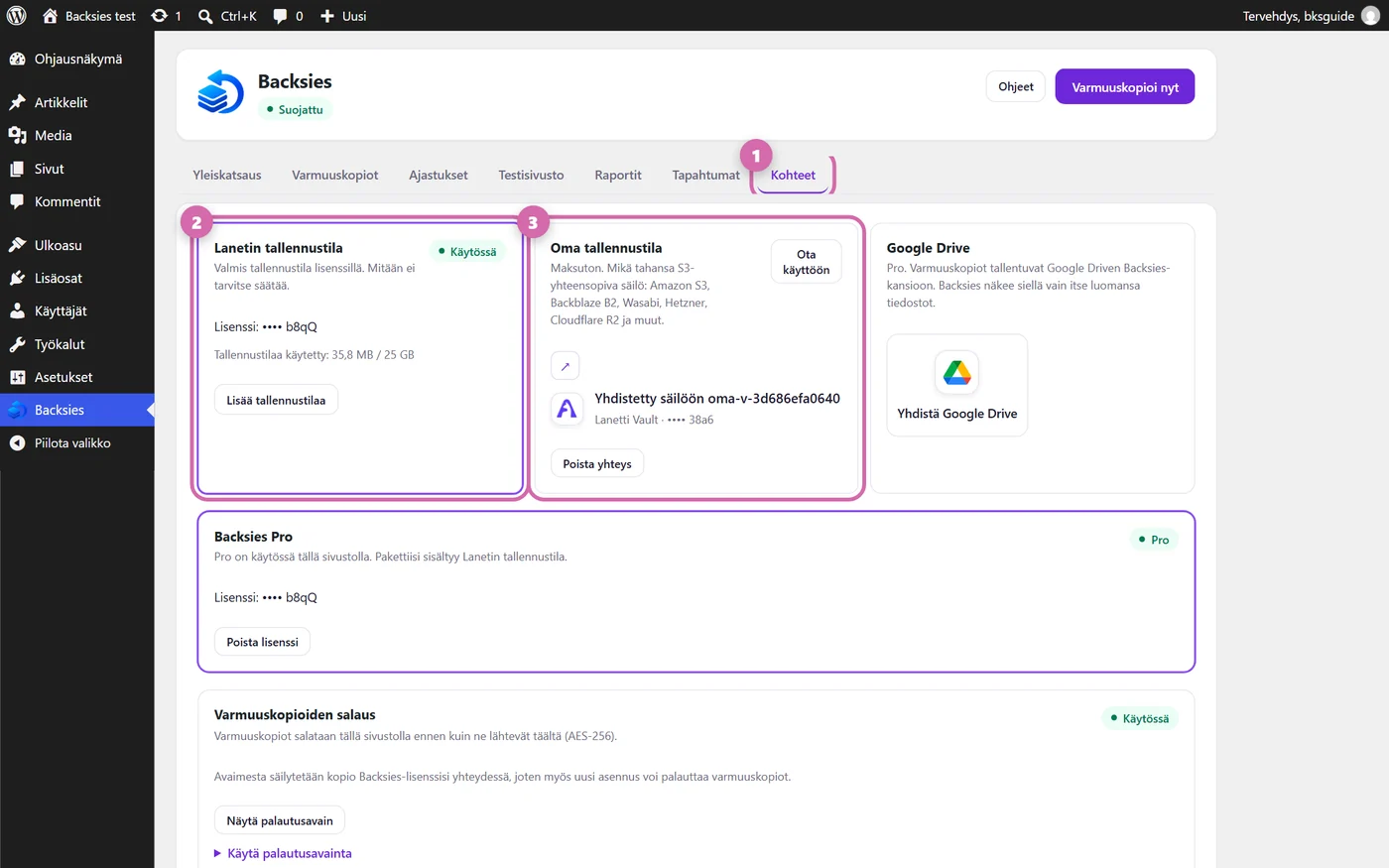
Task: Click the Ulkoasu brush icon
Action: [x=17, y=245]
